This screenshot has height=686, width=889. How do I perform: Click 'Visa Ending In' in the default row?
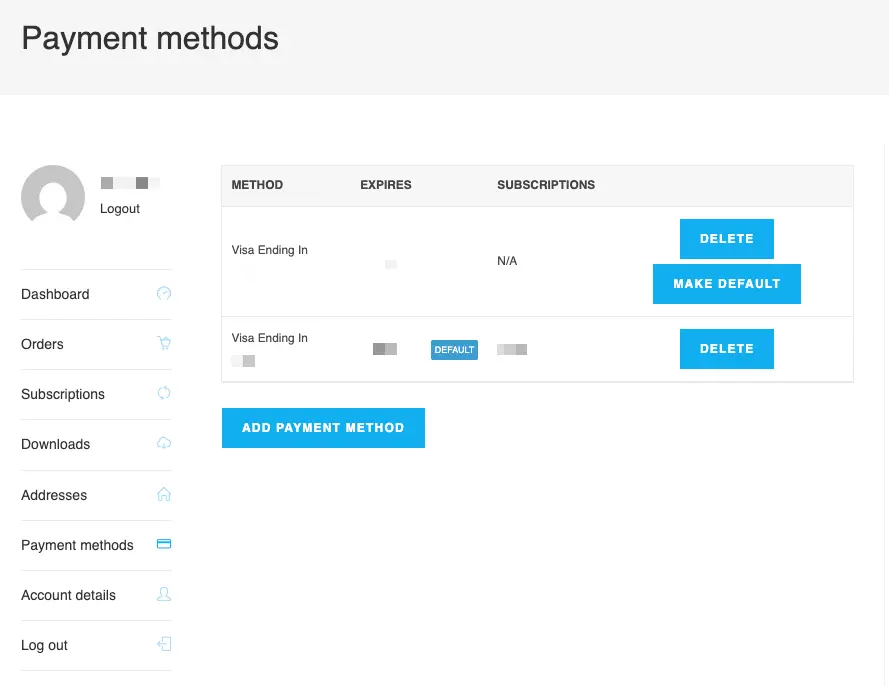269,338
